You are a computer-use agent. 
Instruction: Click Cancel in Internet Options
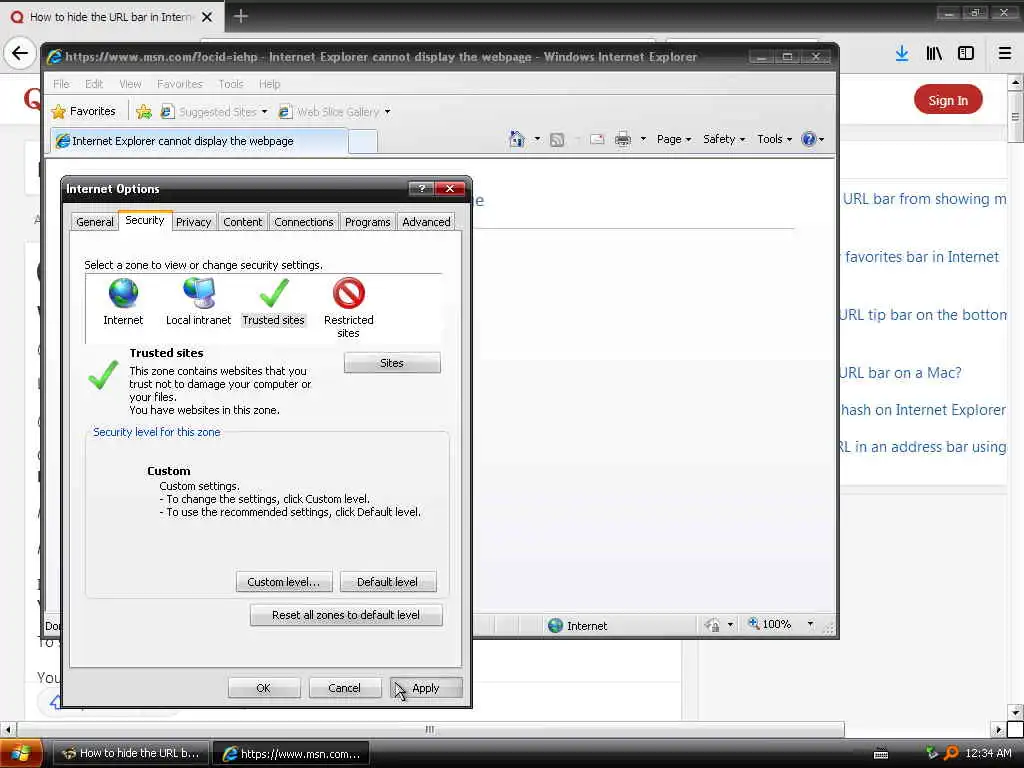345,688
